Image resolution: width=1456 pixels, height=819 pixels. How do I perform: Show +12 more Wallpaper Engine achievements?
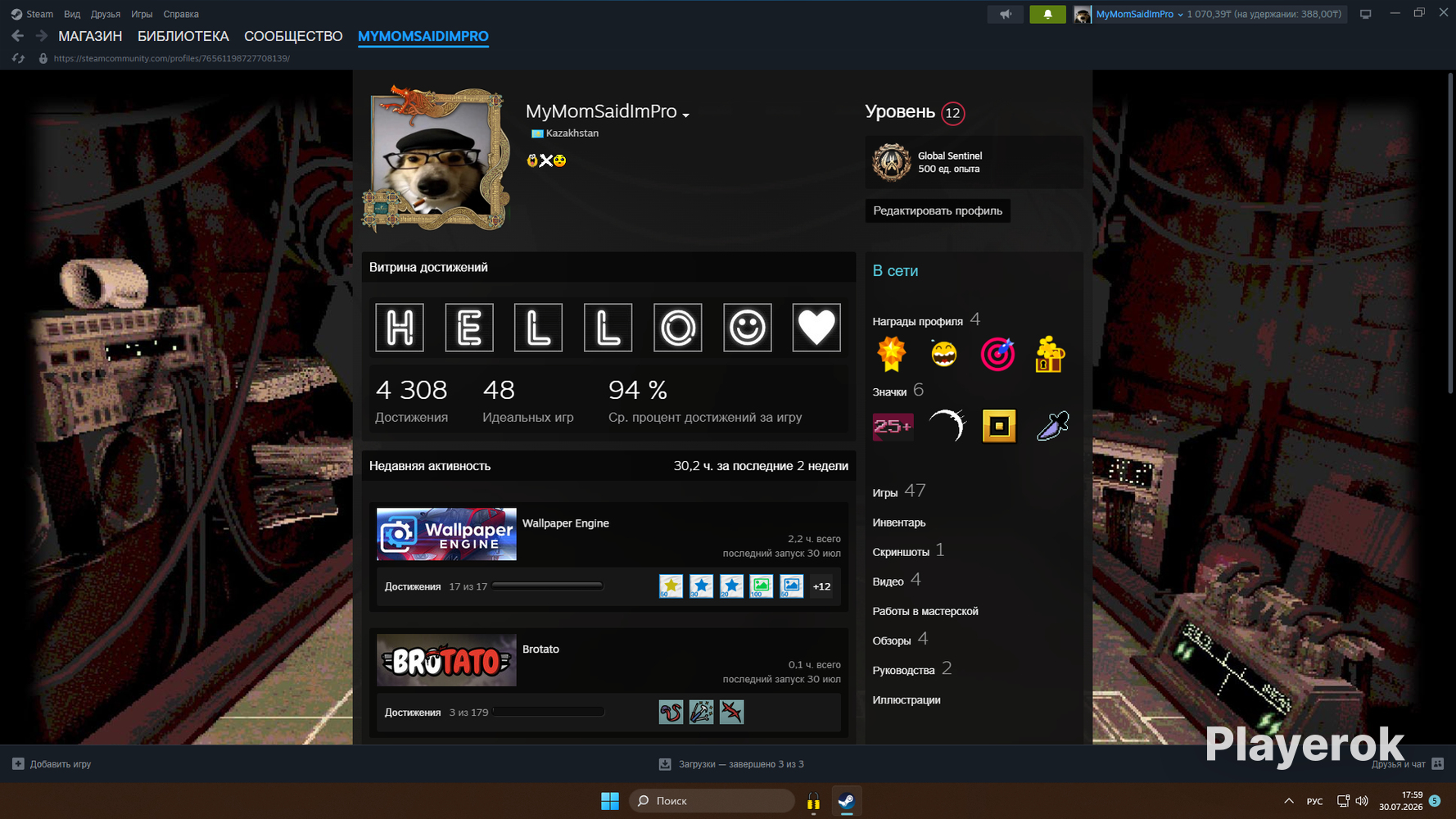tap(821, 586)
